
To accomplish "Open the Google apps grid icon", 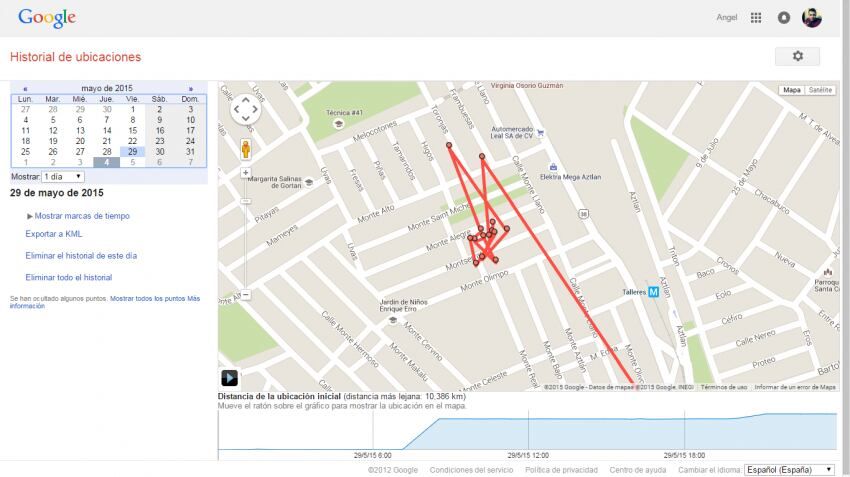I will (x=756, y=18).
